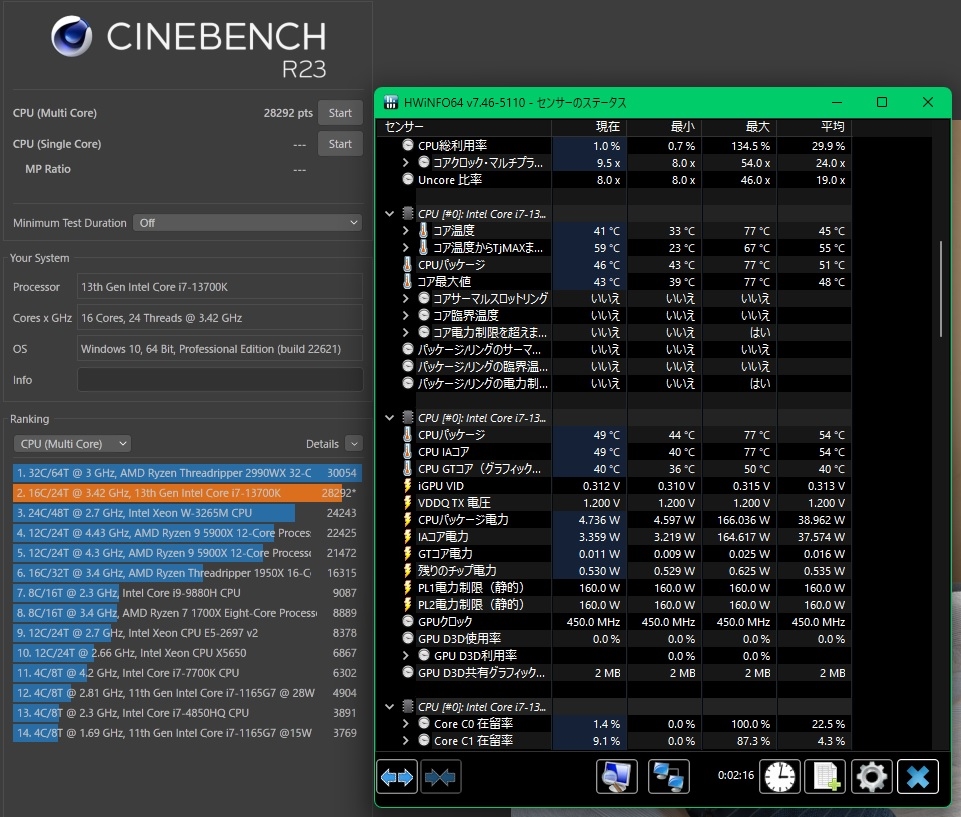The width and height of the screenshot is (961, 817).
Task: Expand the コア温度からTjMAXま row
Action: click(x=405, y=248)
